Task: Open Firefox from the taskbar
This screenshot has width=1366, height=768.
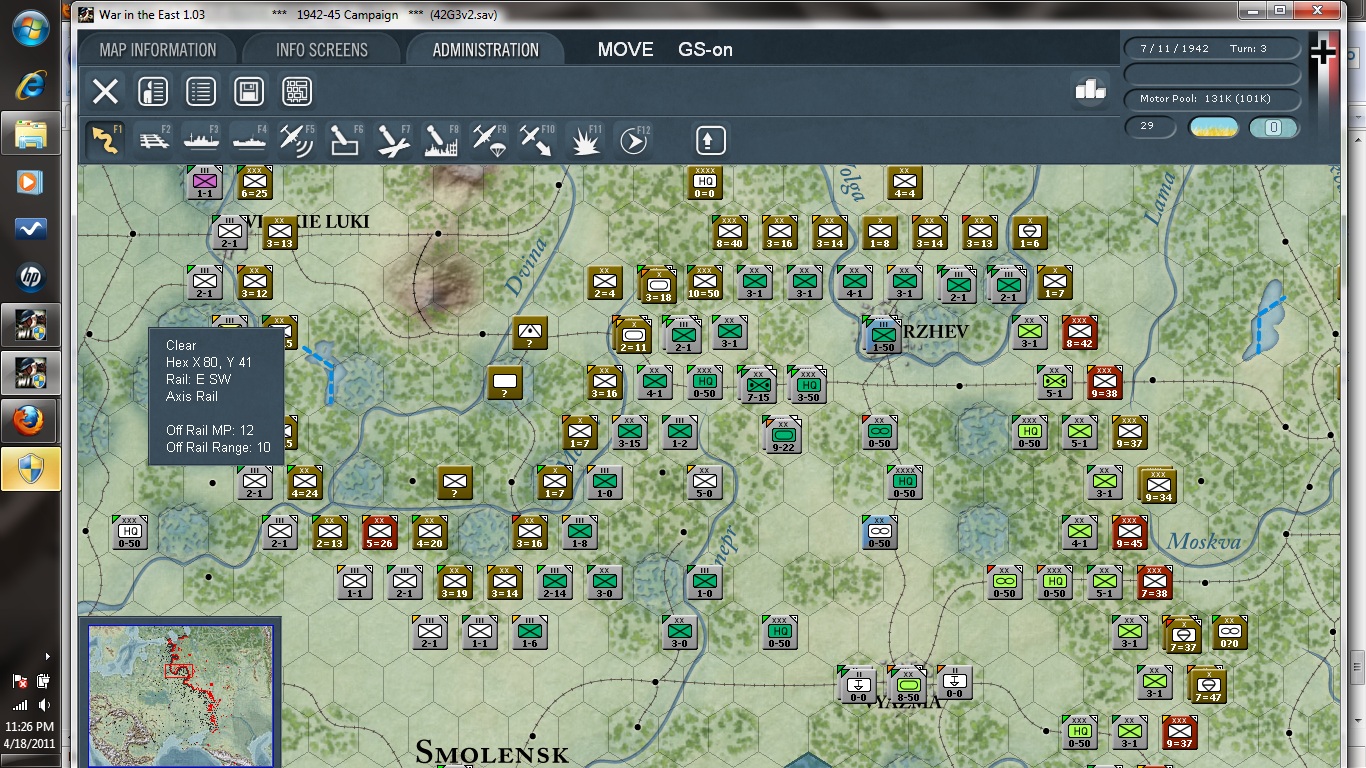Action: pos(31,421)
